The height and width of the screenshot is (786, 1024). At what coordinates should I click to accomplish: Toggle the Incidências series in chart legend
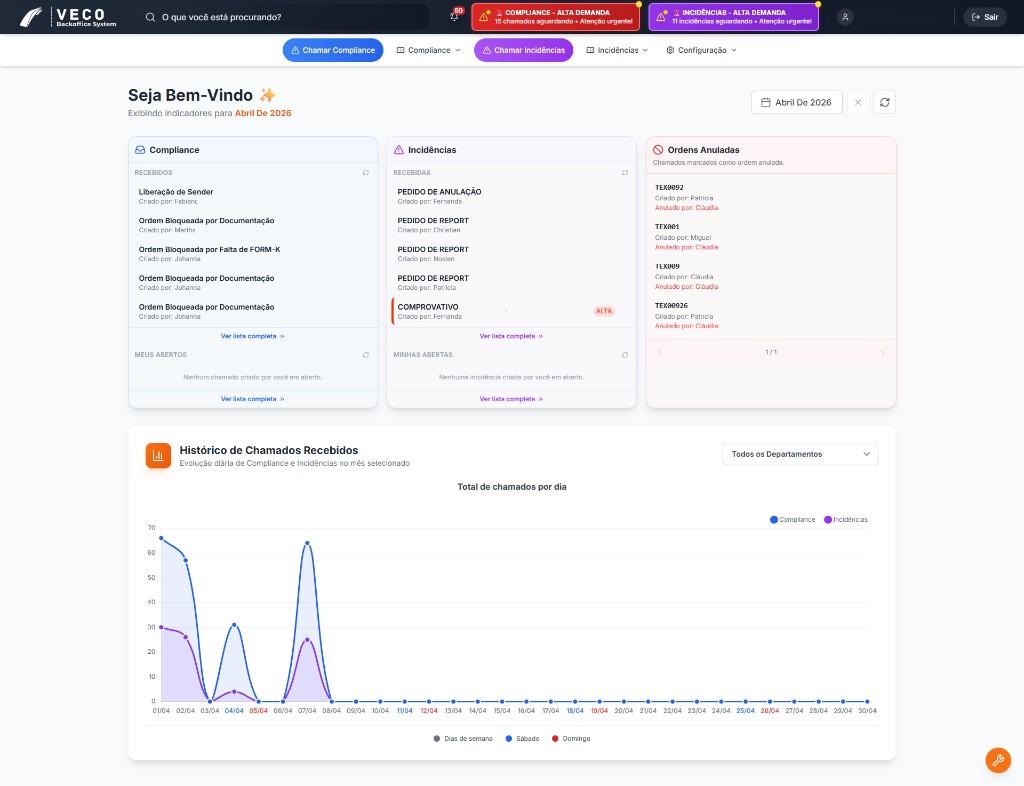coord(845,520)
